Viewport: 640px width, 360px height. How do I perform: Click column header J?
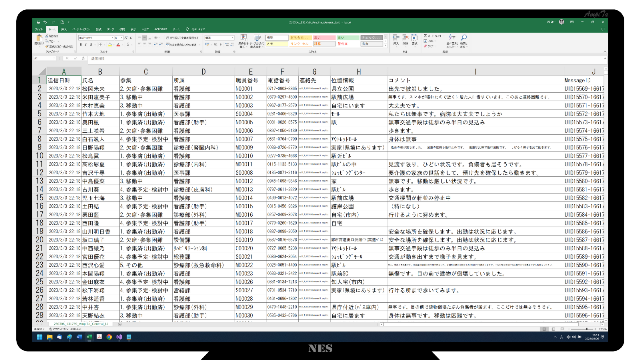(584, 71)
